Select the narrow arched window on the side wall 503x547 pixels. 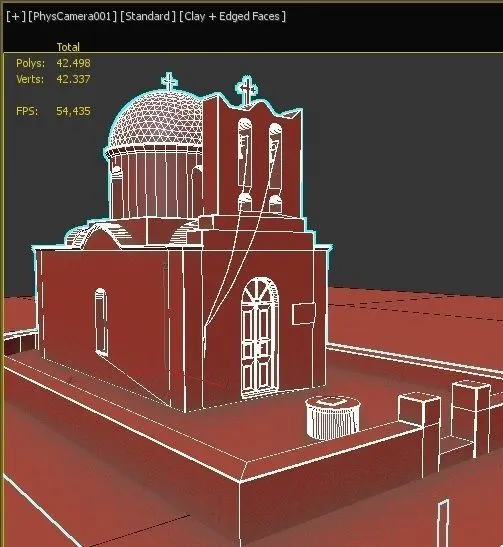(101, 322)
